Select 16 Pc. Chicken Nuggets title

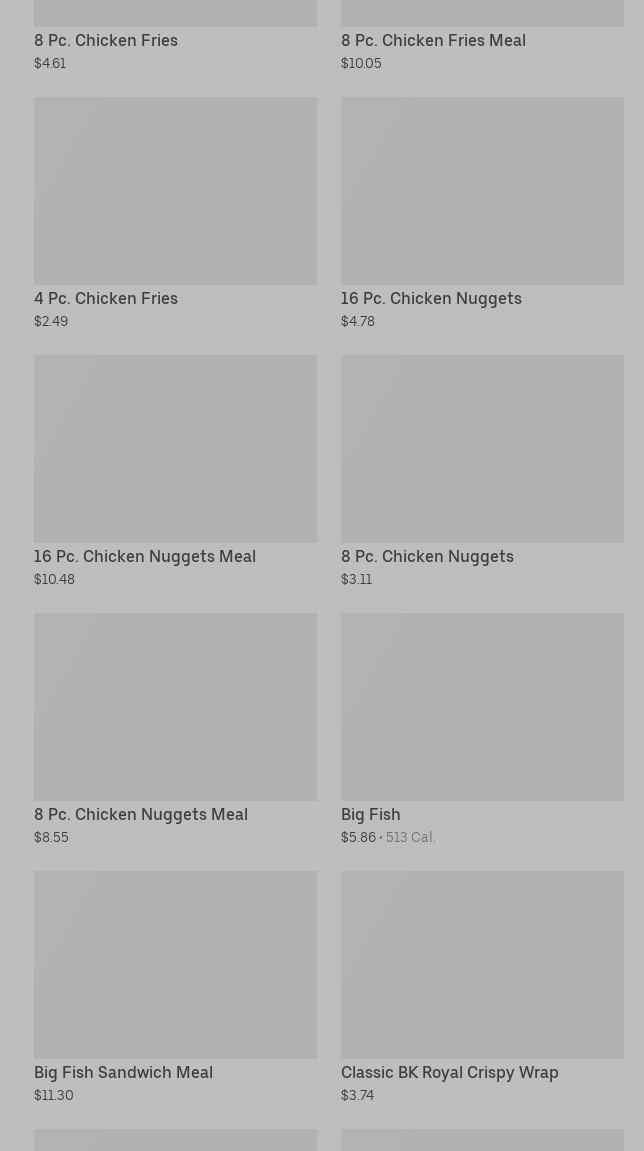tap(431, 299)
